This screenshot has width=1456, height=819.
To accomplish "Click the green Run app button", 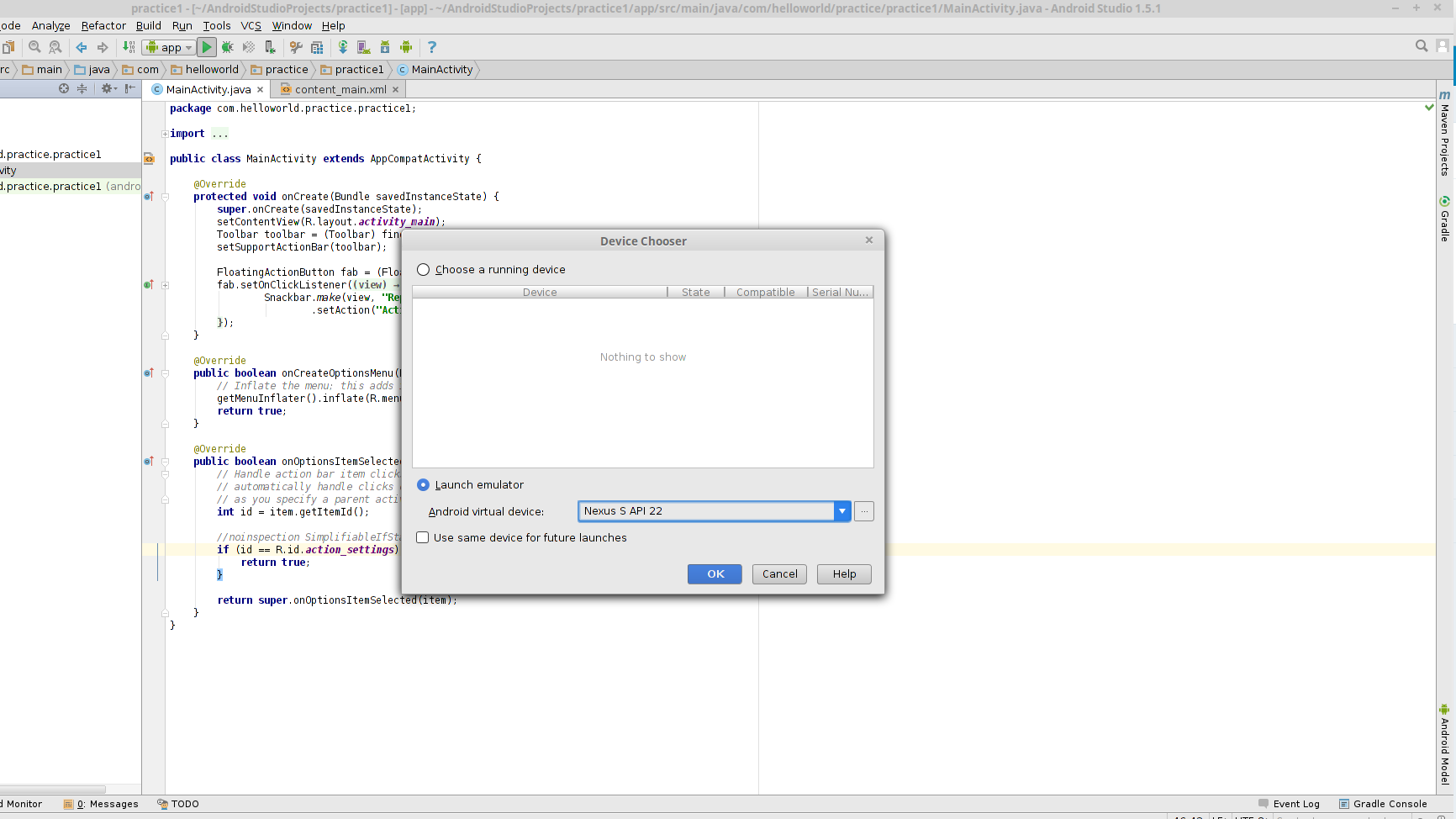I will click(x=207, y=47).
